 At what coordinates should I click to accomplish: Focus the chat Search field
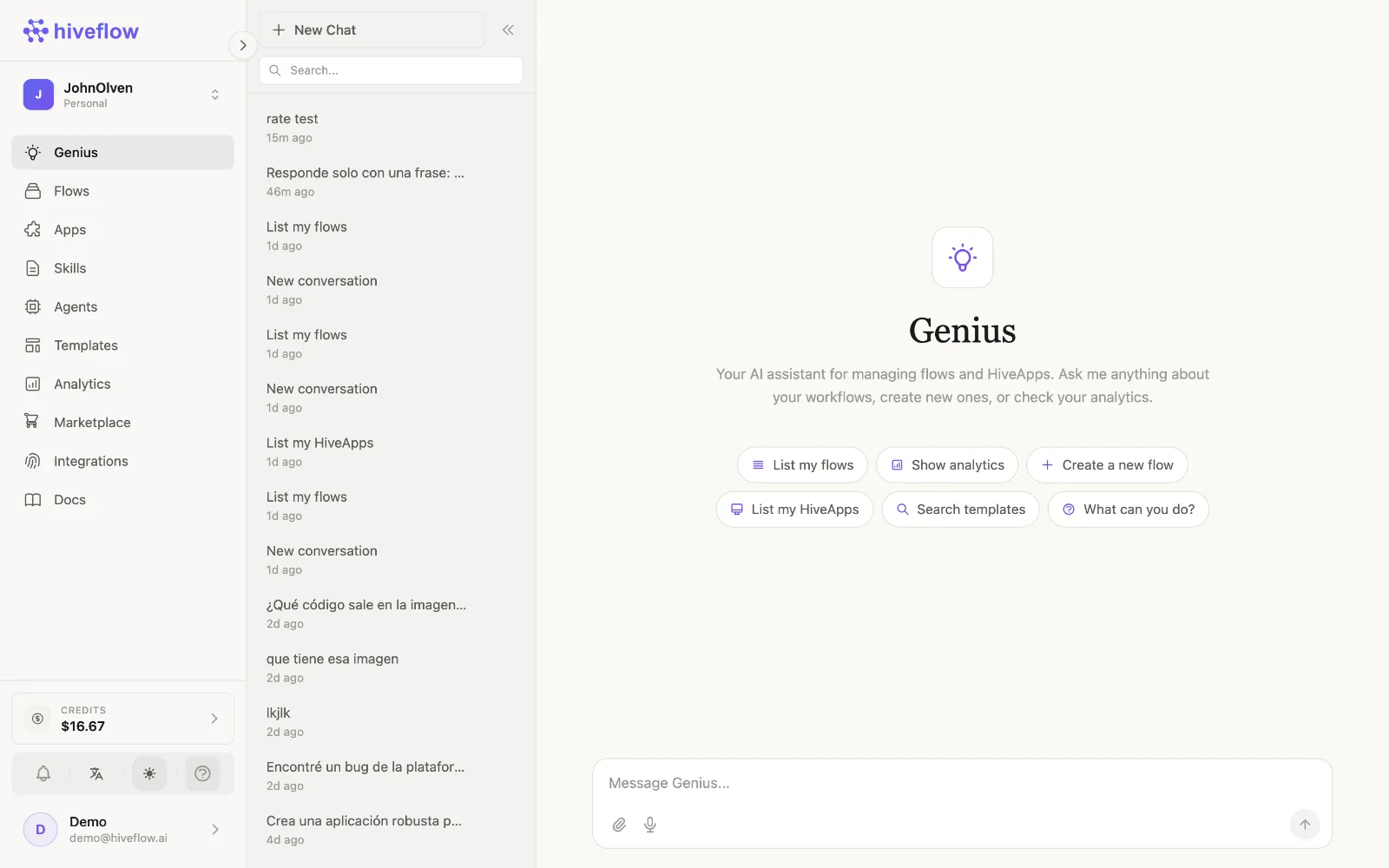pyautogui.click(x=391, y=70)
